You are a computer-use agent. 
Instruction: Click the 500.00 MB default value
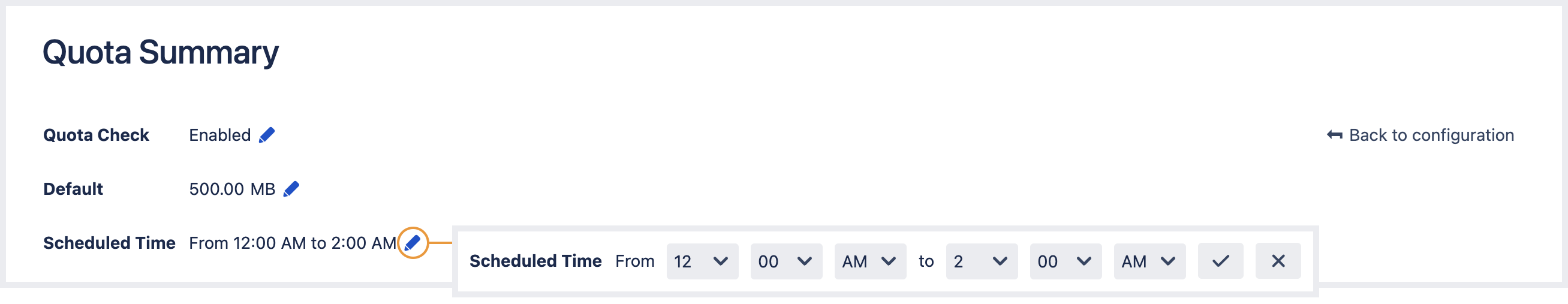coord(232,189)
